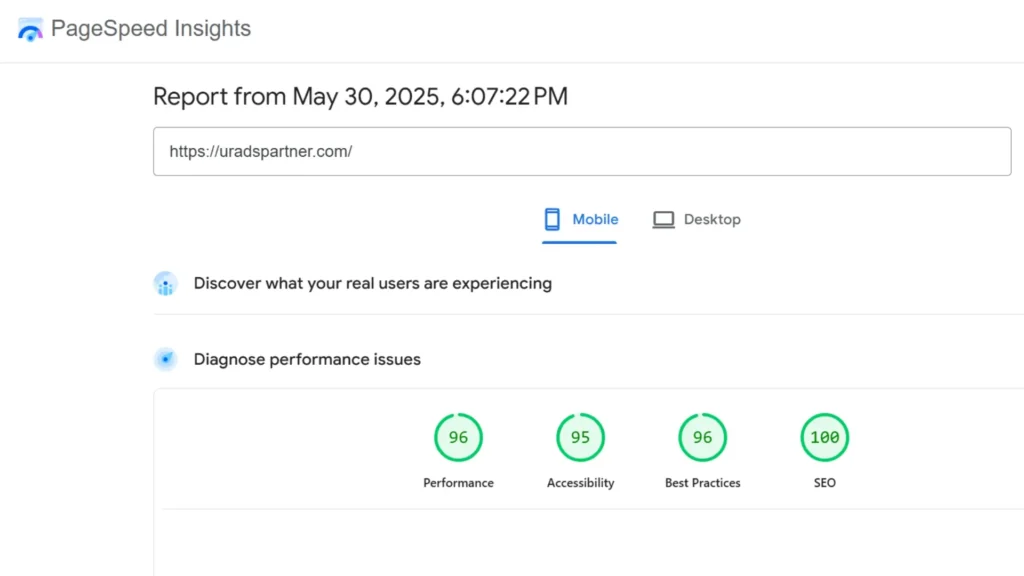Click the Diagnose performance issues heading
The image size is (1024, 576).
point(307,359)
